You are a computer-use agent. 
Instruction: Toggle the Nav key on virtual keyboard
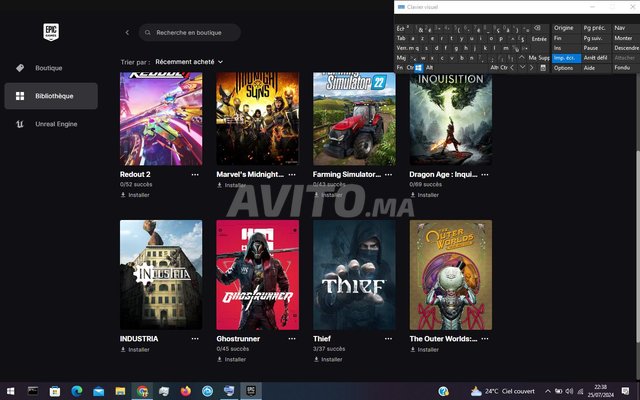pos(622,28)
